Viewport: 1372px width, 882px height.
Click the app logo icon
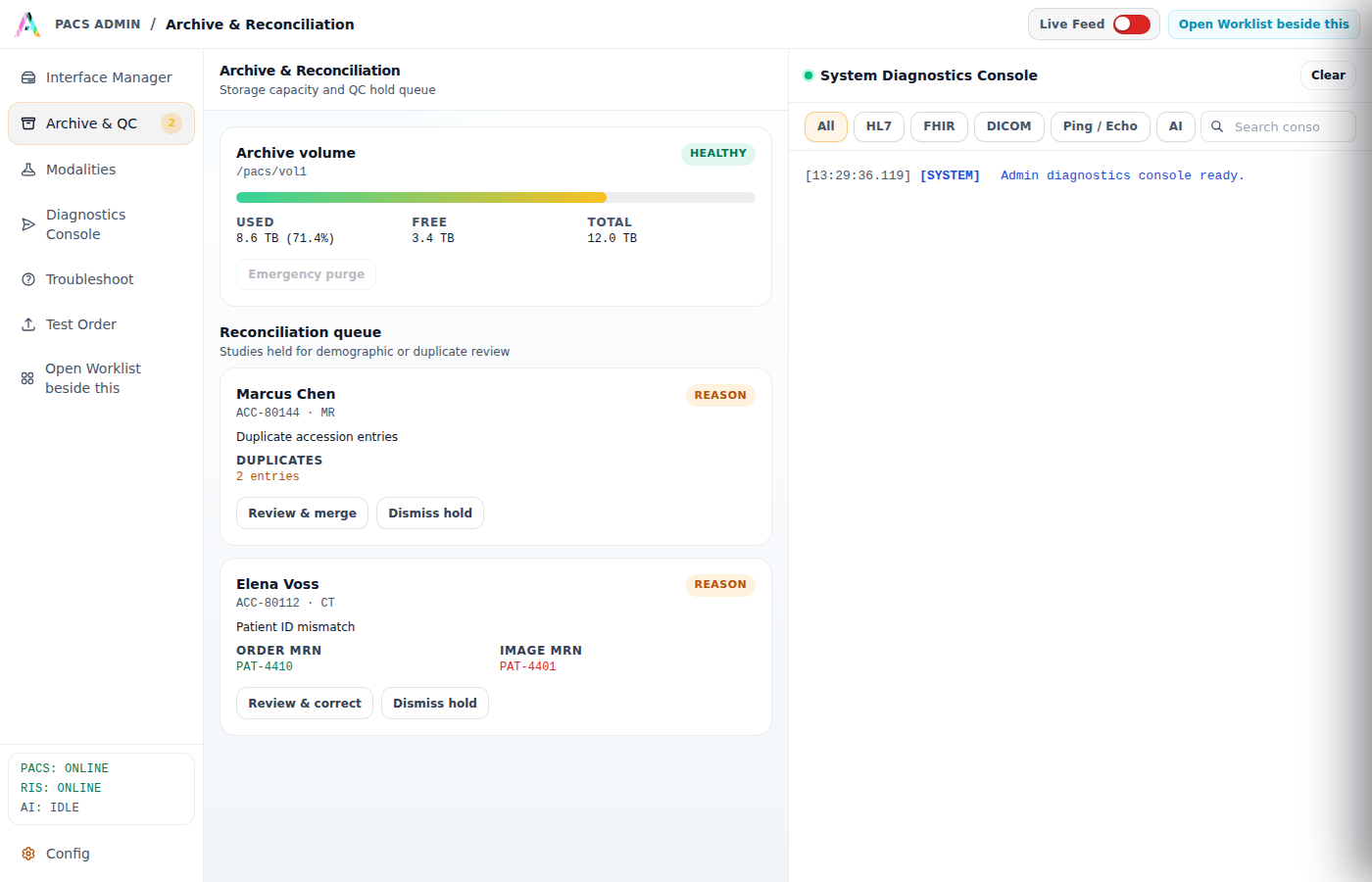pyautogui.click(x=27, y=24)
